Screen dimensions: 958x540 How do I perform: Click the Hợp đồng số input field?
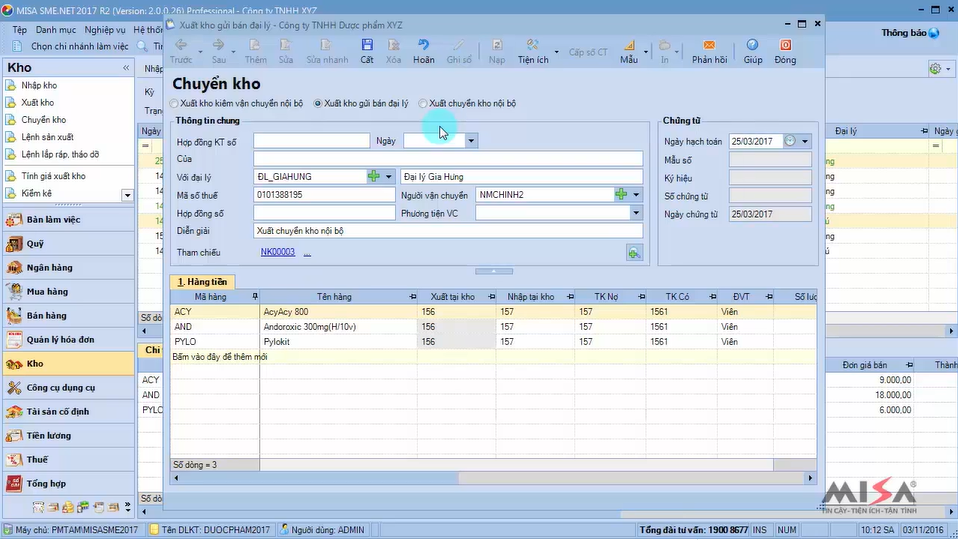324,213
